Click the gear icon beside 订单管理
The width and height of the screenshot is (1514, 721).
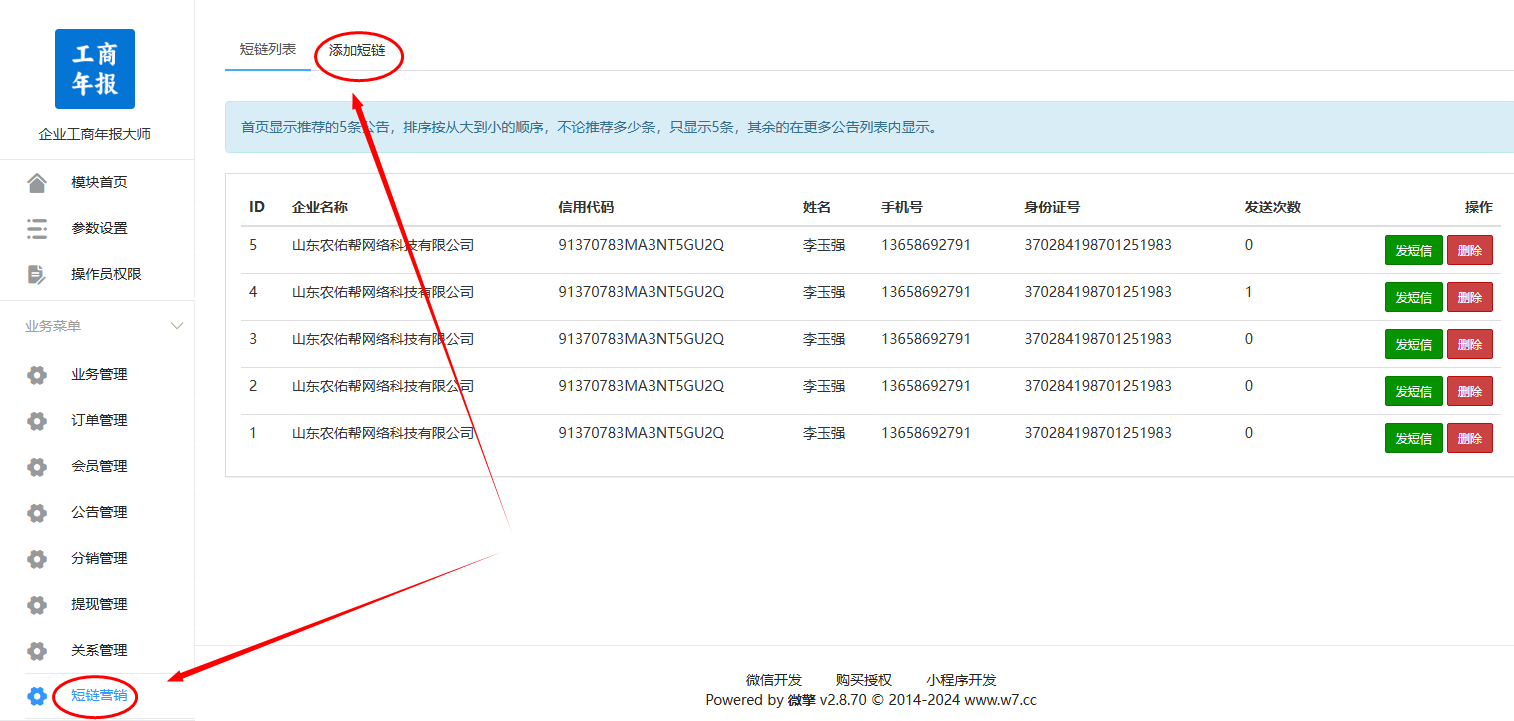pyautogui.click(x=37, y=421)
